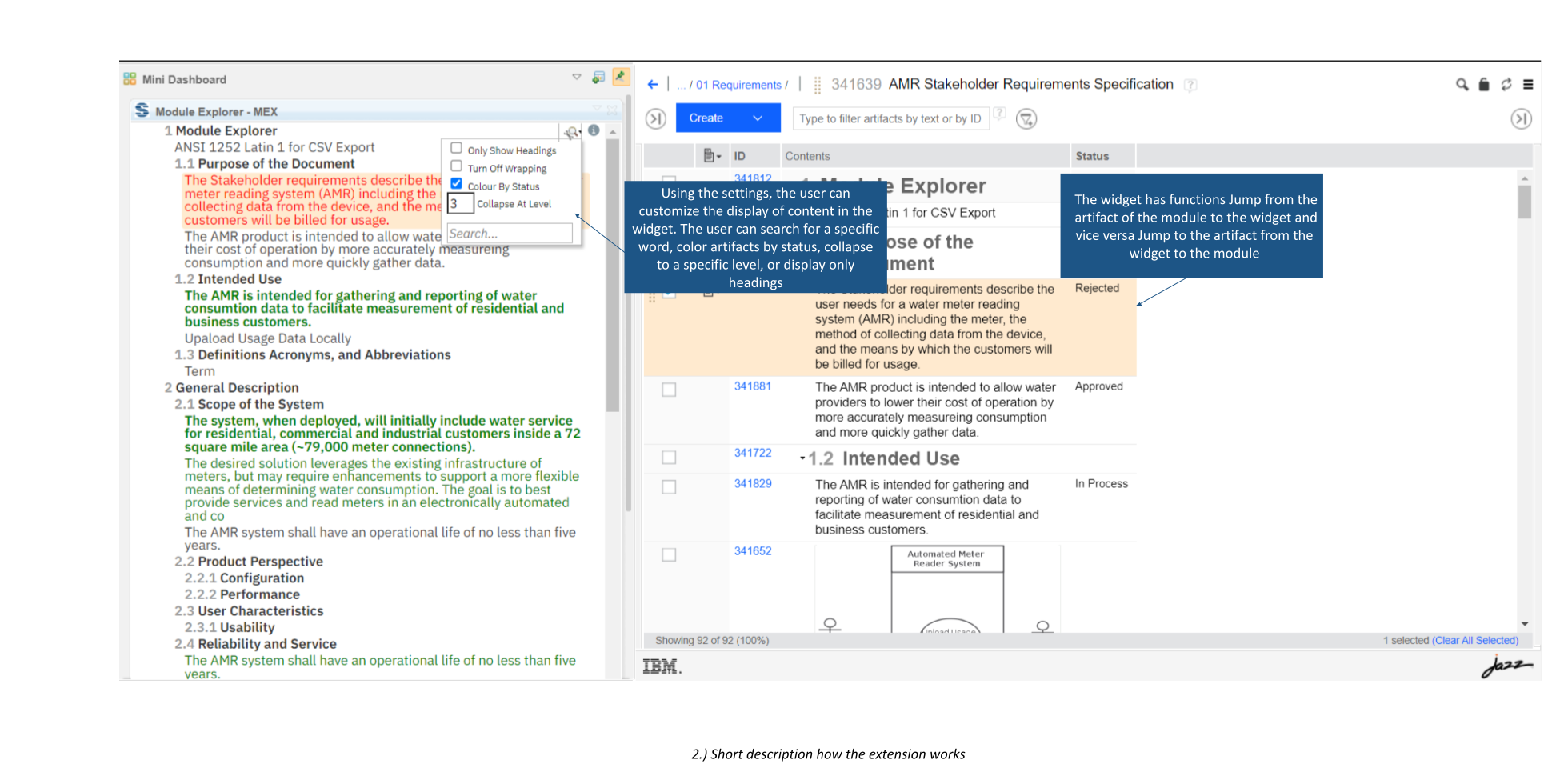Select 1.1 Purpose of the Document heading
The image size is (1560, 784).
(x=265, y=164)
